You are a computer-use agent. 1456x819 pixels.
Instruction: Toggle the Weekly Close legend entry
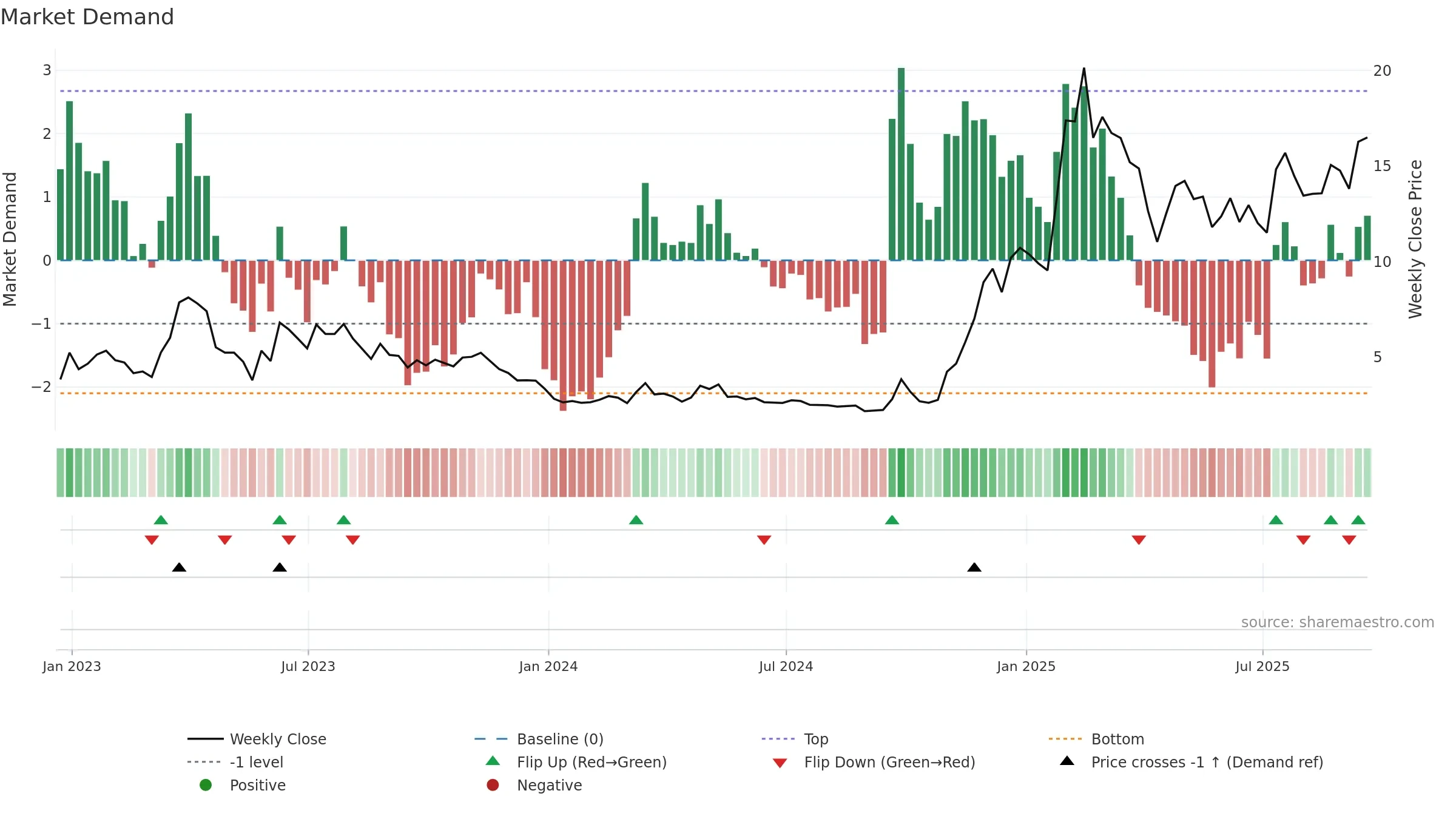257,739
